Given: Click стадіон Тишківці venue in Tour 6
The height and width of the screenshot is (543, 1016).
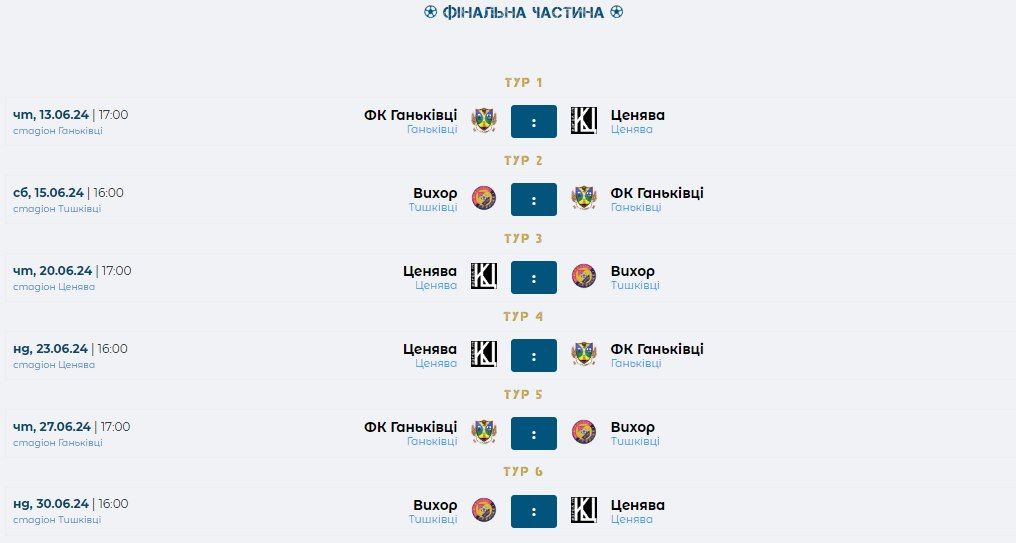Looking at the screenshot, I should (x=57, y=520).
